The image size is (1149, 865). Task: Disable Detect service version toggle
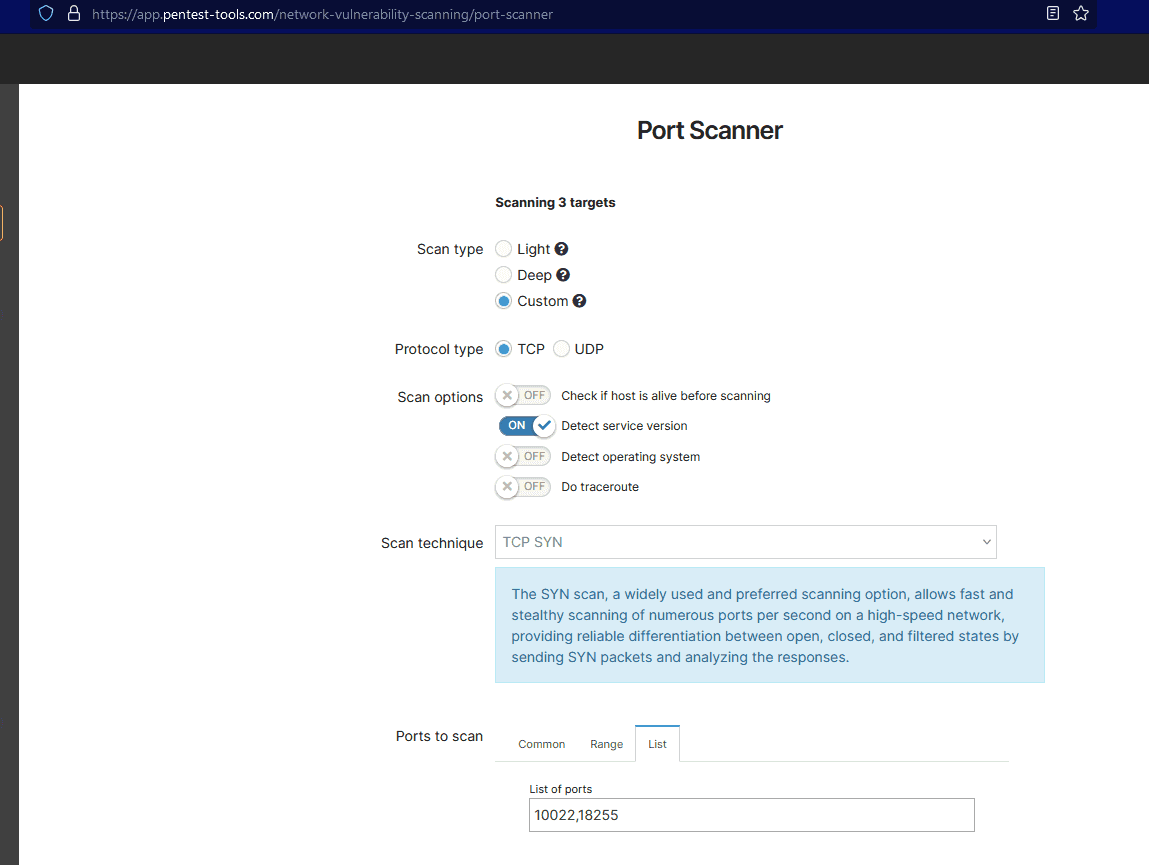[526, 426]
